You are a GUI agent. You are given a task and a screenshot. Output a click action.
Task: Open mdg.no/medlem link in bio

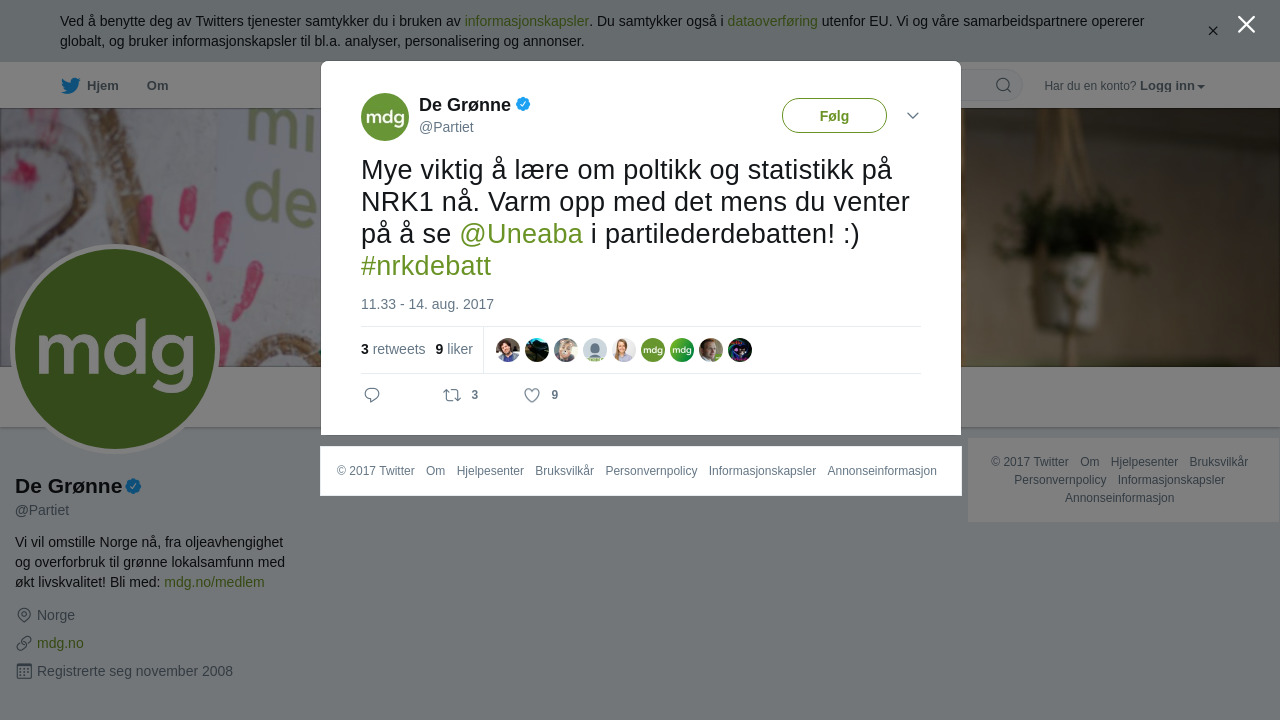[214, 582]
